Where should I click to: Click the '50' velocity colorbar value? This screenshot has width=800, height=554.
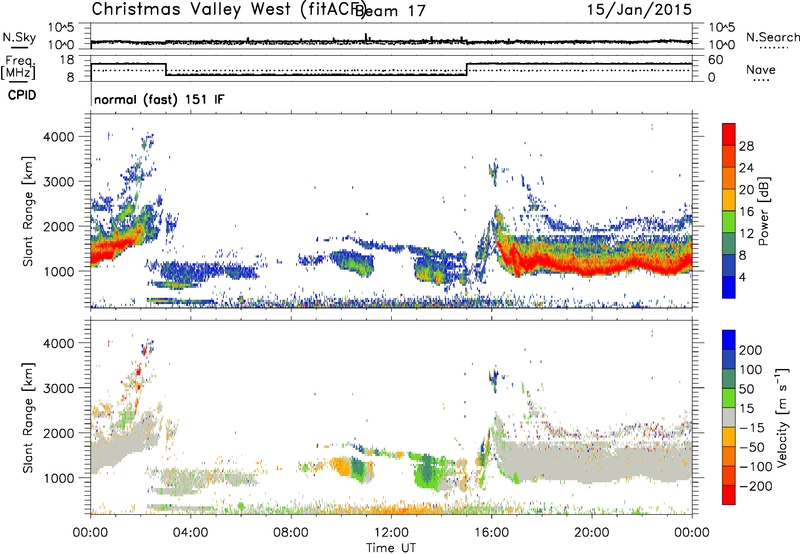[746, 389]
